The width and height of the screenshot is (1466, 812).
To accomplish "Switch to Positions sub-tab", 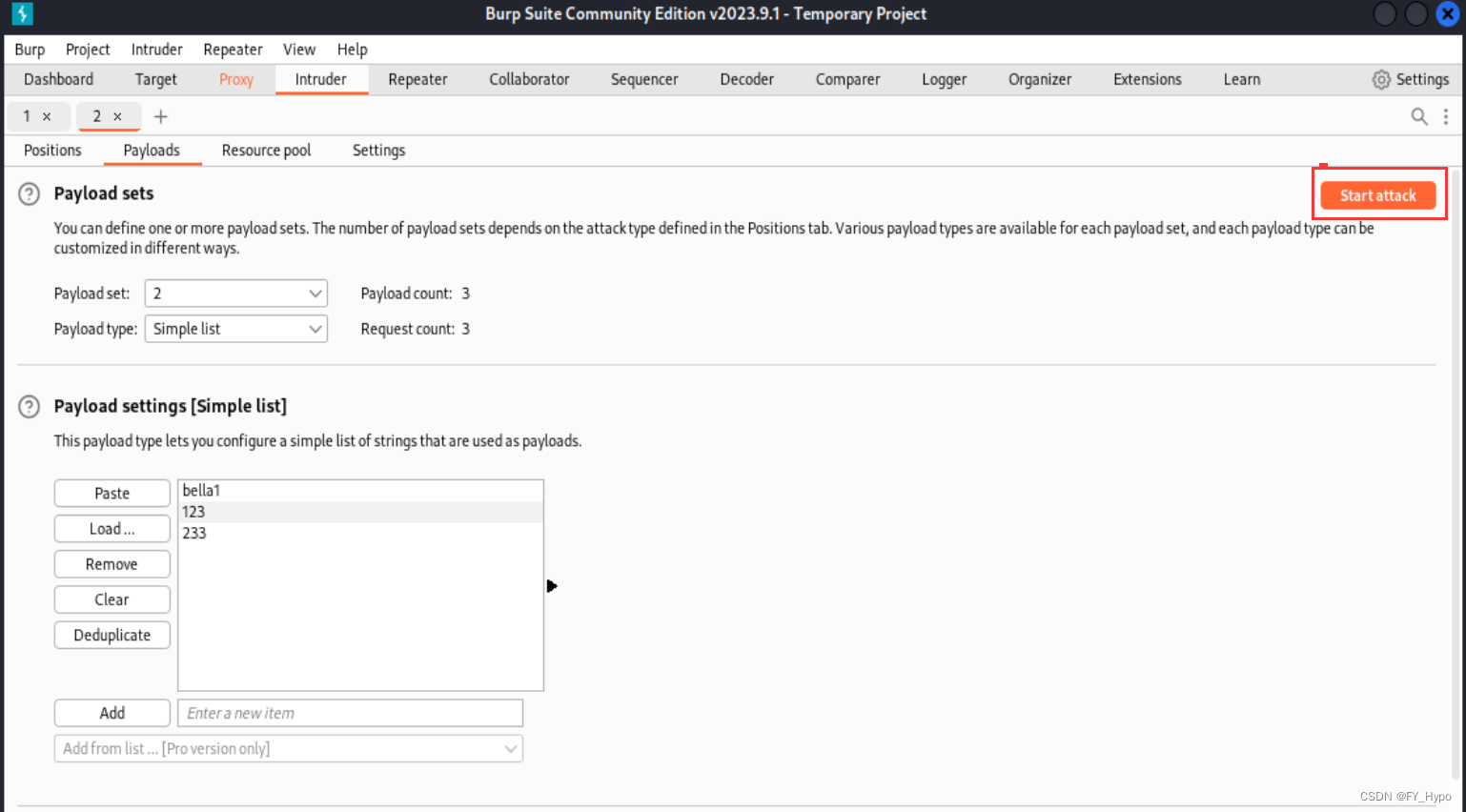I will [x=52, y=151].
